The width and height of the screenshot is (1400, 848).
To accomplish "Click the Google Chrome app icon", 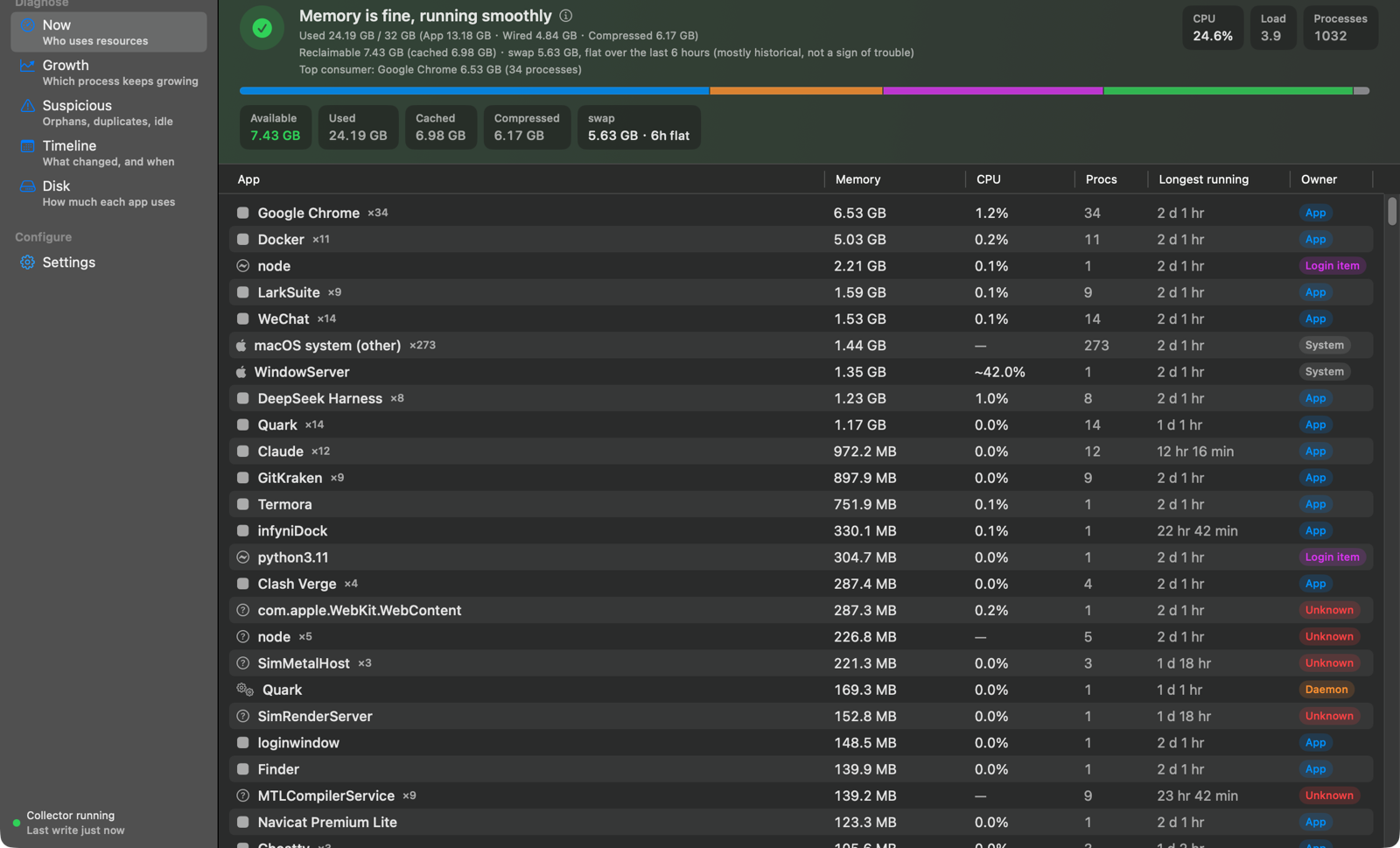I will [242, 213].
